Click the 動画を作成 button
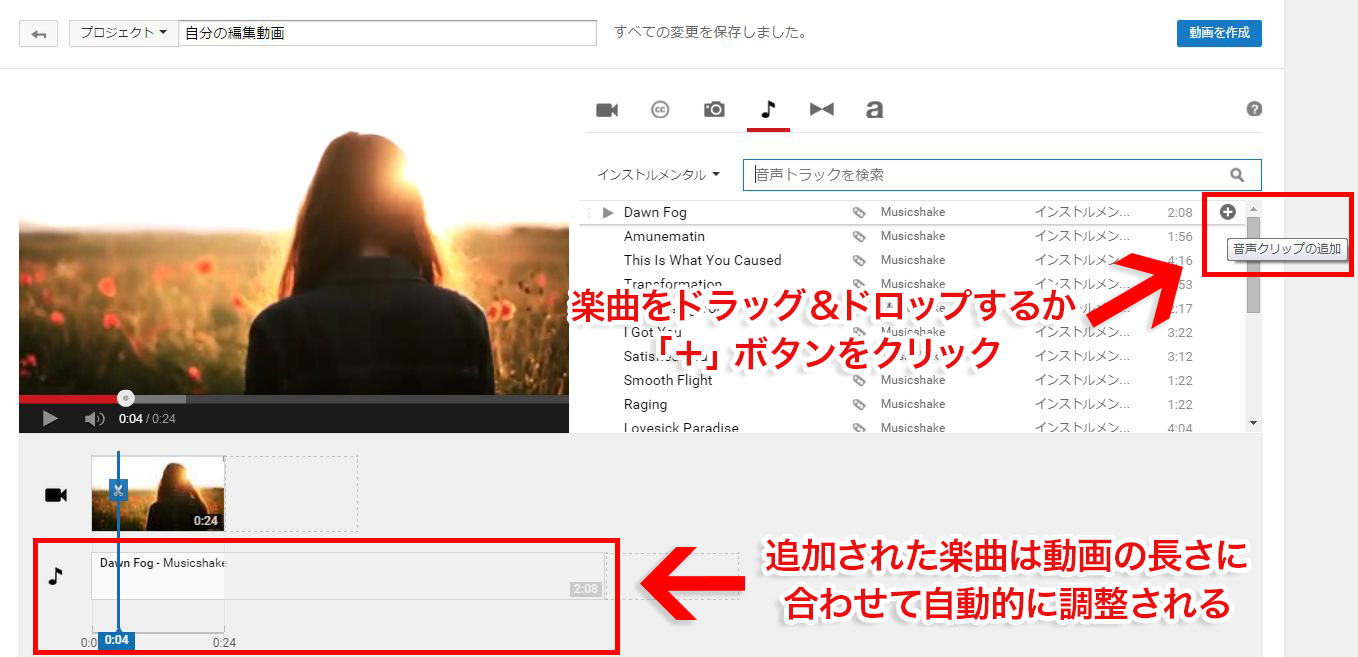The height and width of the screenshot is (657, 1358). 1219,33
